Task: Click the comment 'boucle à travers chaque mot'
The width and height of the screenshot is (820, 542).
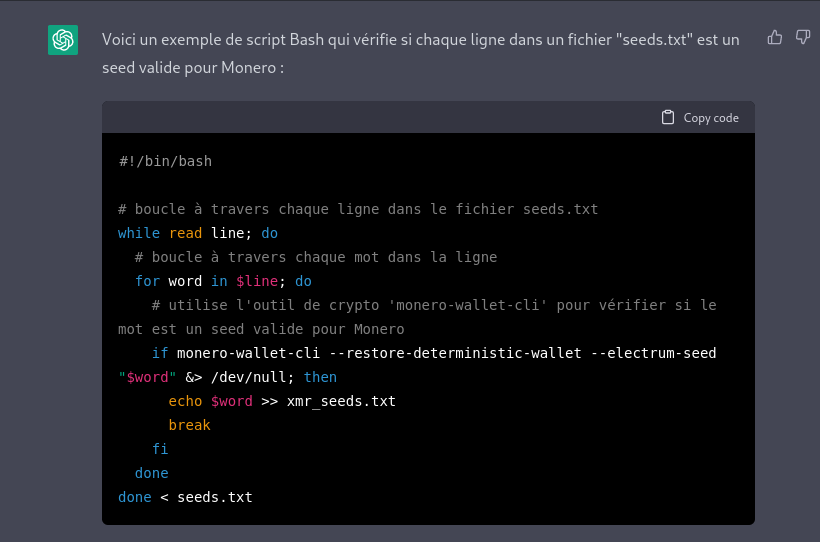Action: click(316, 257)
